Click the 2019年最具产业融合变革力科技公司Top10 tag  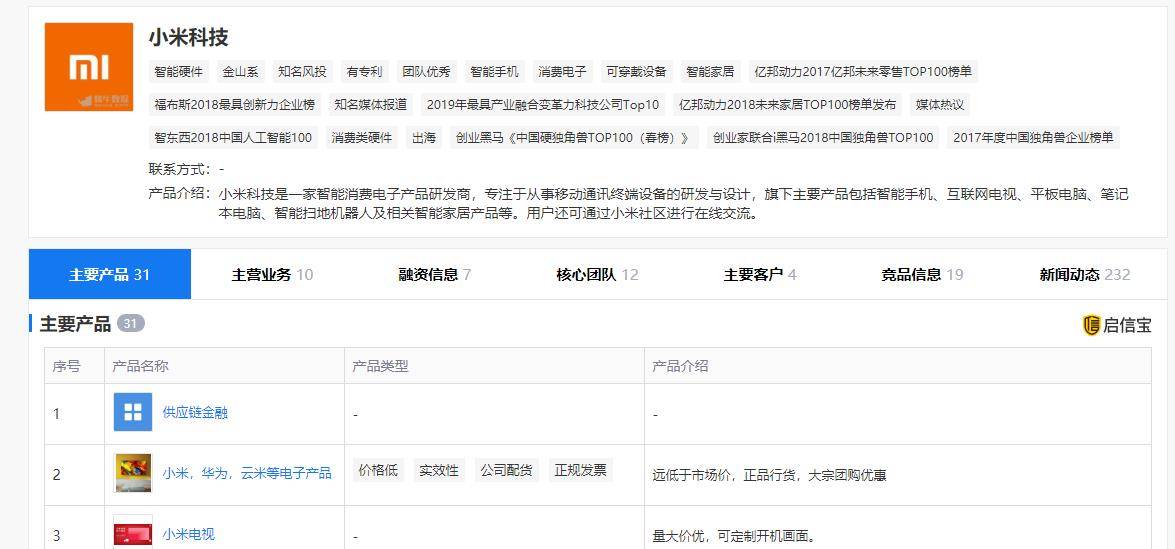click(543, 105)
